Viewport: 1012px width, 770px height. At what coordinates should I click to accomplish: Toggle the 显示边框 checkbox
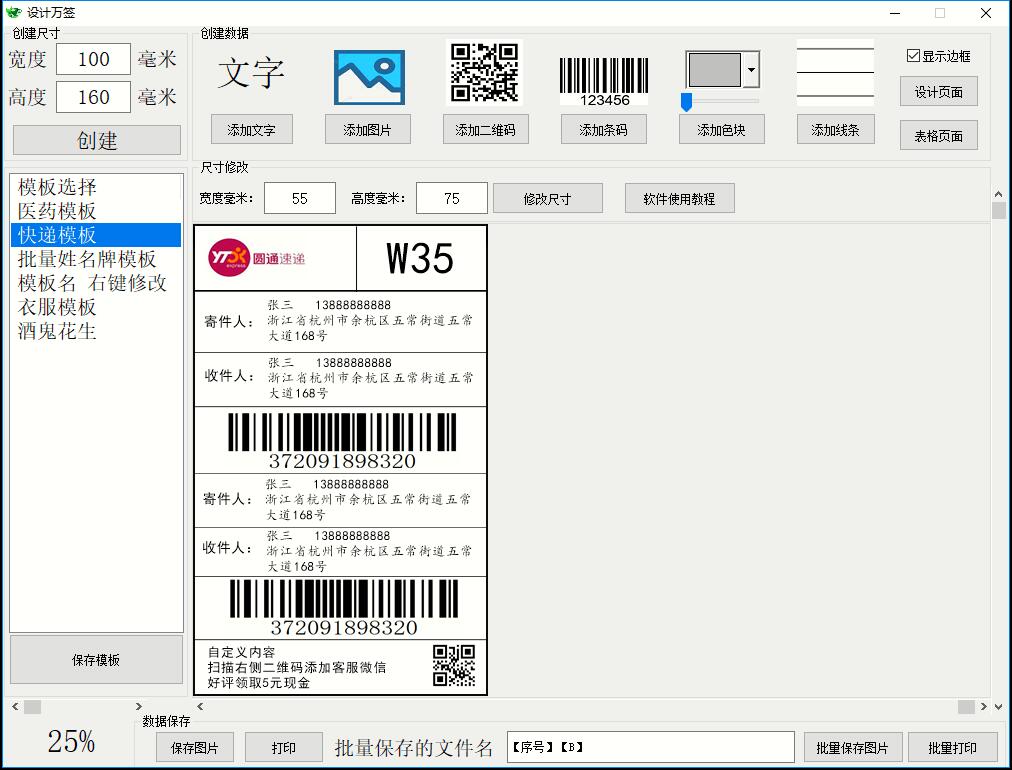tap(913, 56)
